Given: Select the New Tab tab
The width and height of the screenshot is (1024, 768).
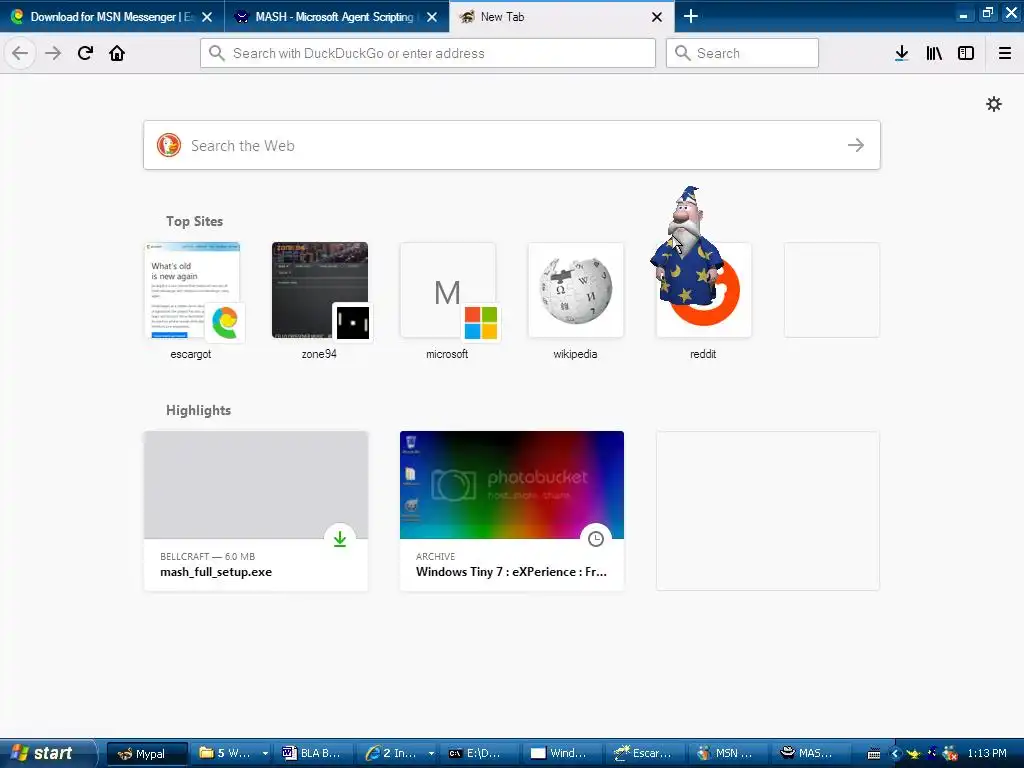Looking at the screenshot, I should (x=562, y=17).
